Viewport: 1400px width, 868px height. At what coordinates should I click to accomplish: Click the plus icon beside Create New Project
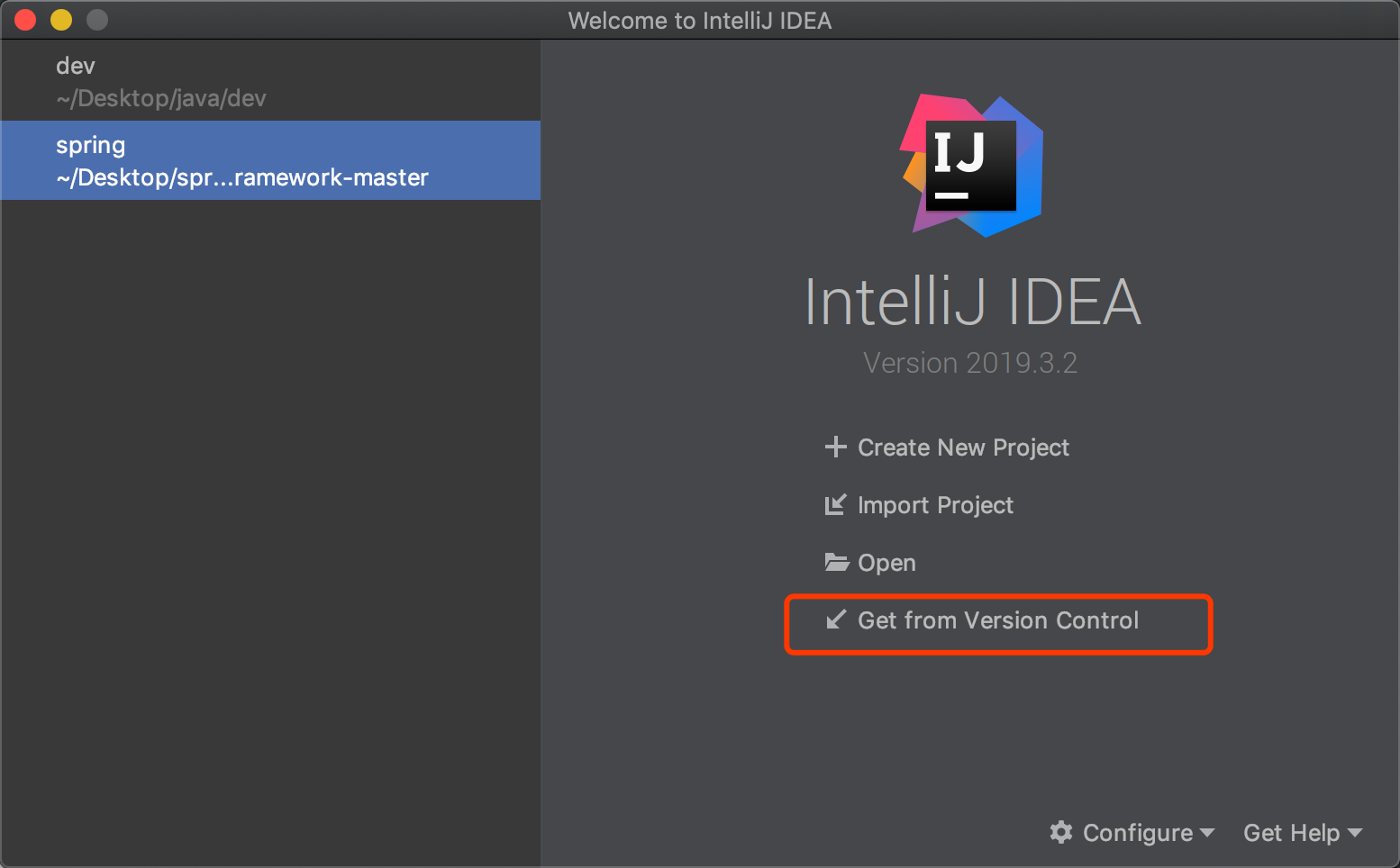[x=835, y=447]
